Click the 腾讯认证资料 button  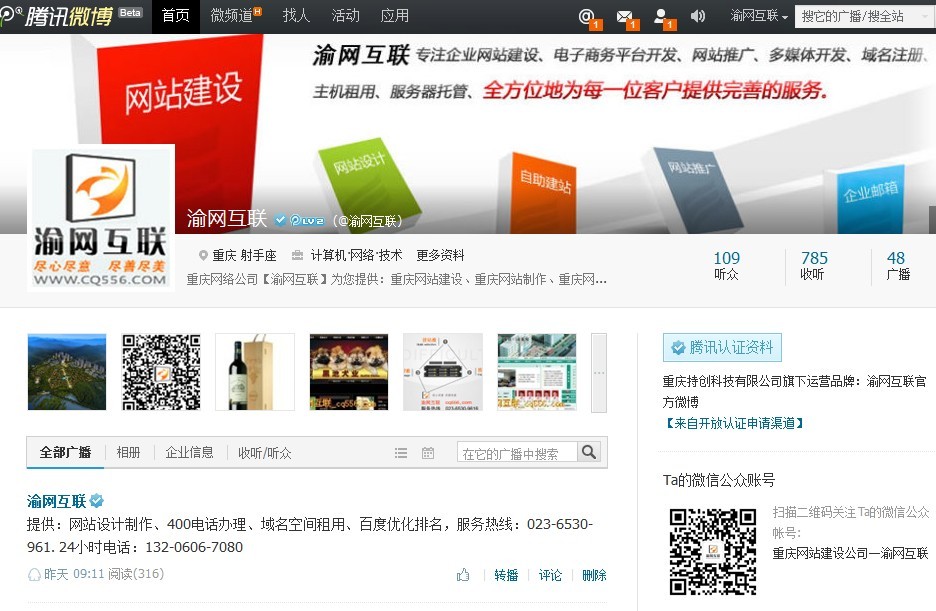point(722,347)
